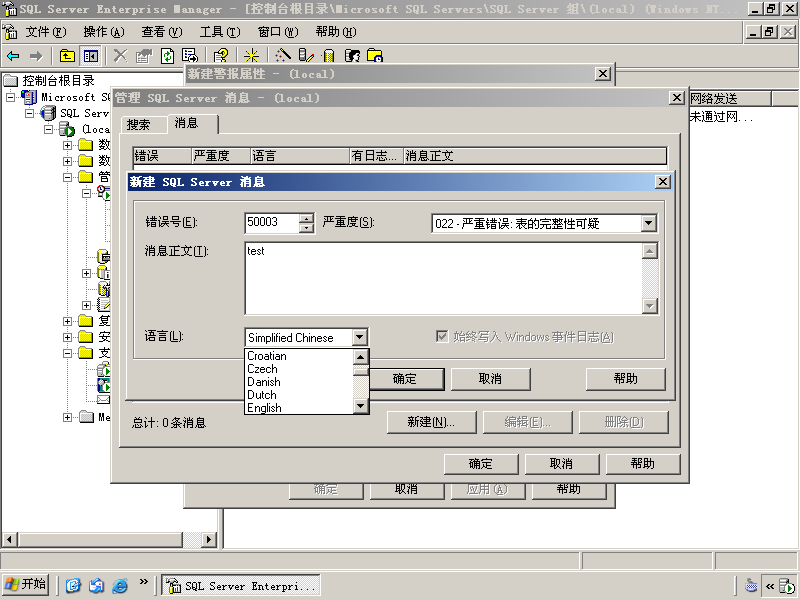Click 帮助 in New SQL Server Message dialog
800x600 pixels.
pos(626,379)
